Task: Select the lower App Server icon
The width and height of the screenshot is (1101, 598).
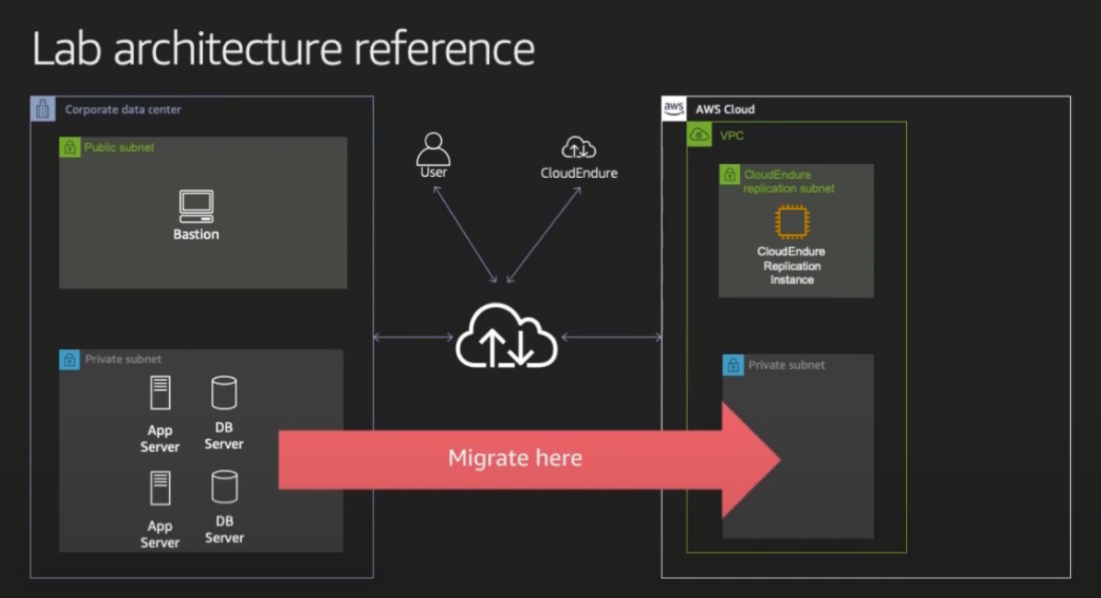Action: (160, 489)
